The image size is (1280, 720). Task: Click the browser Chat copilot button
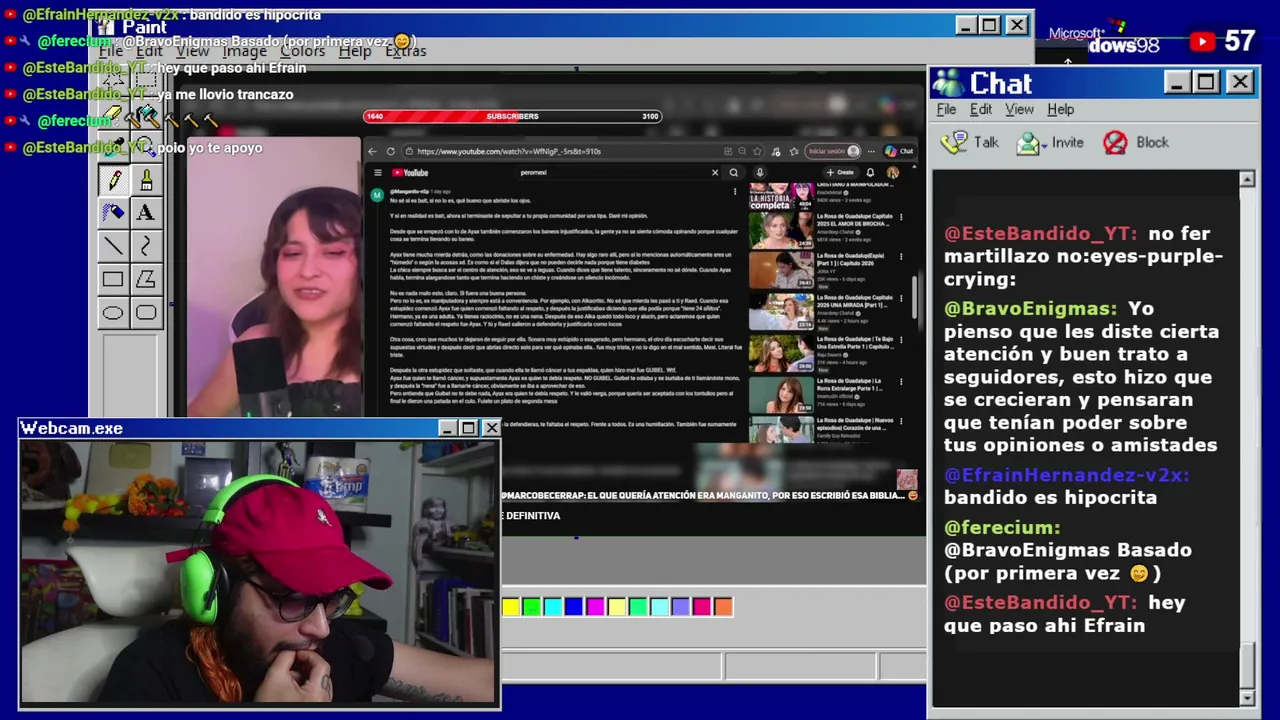click(900, 151)
